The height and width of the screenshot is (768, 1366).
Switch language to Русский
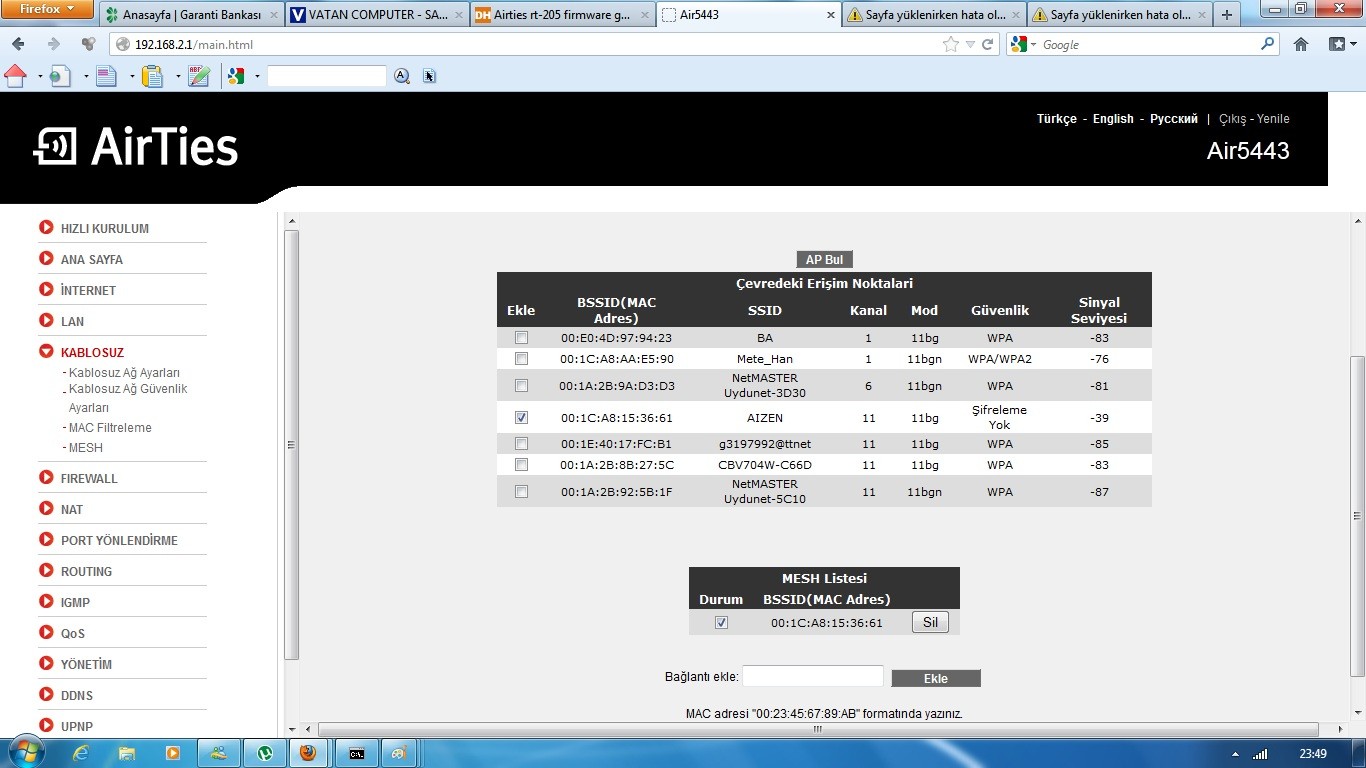[1173, 118]
